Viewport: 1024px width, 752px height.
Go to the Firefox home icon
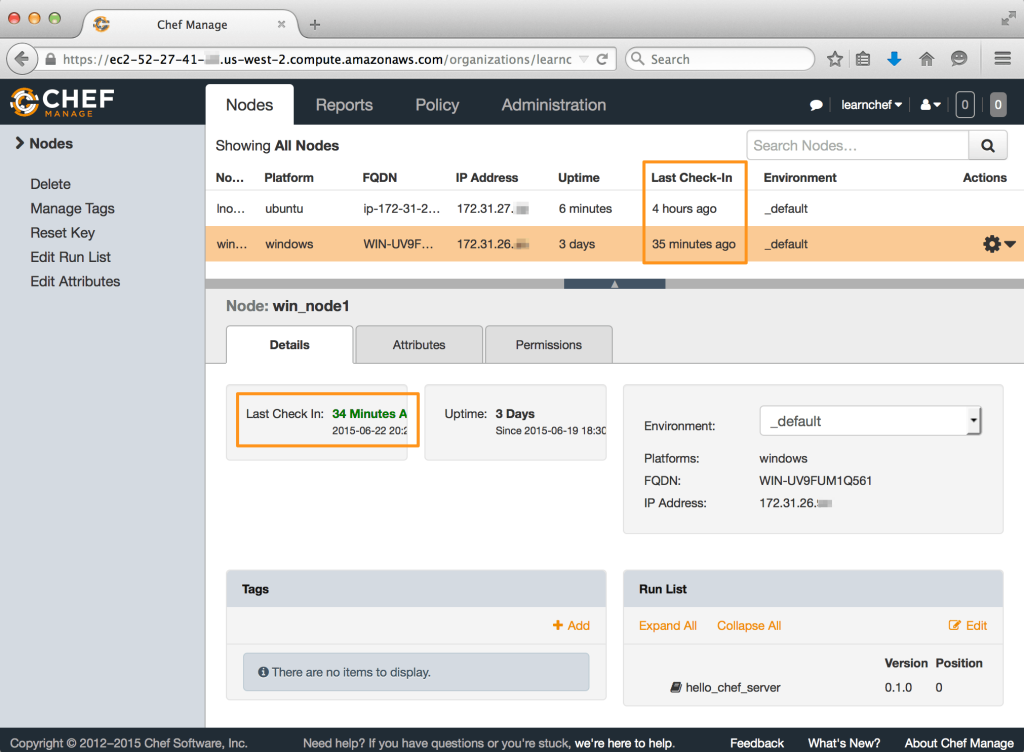(x=926, y=59)
